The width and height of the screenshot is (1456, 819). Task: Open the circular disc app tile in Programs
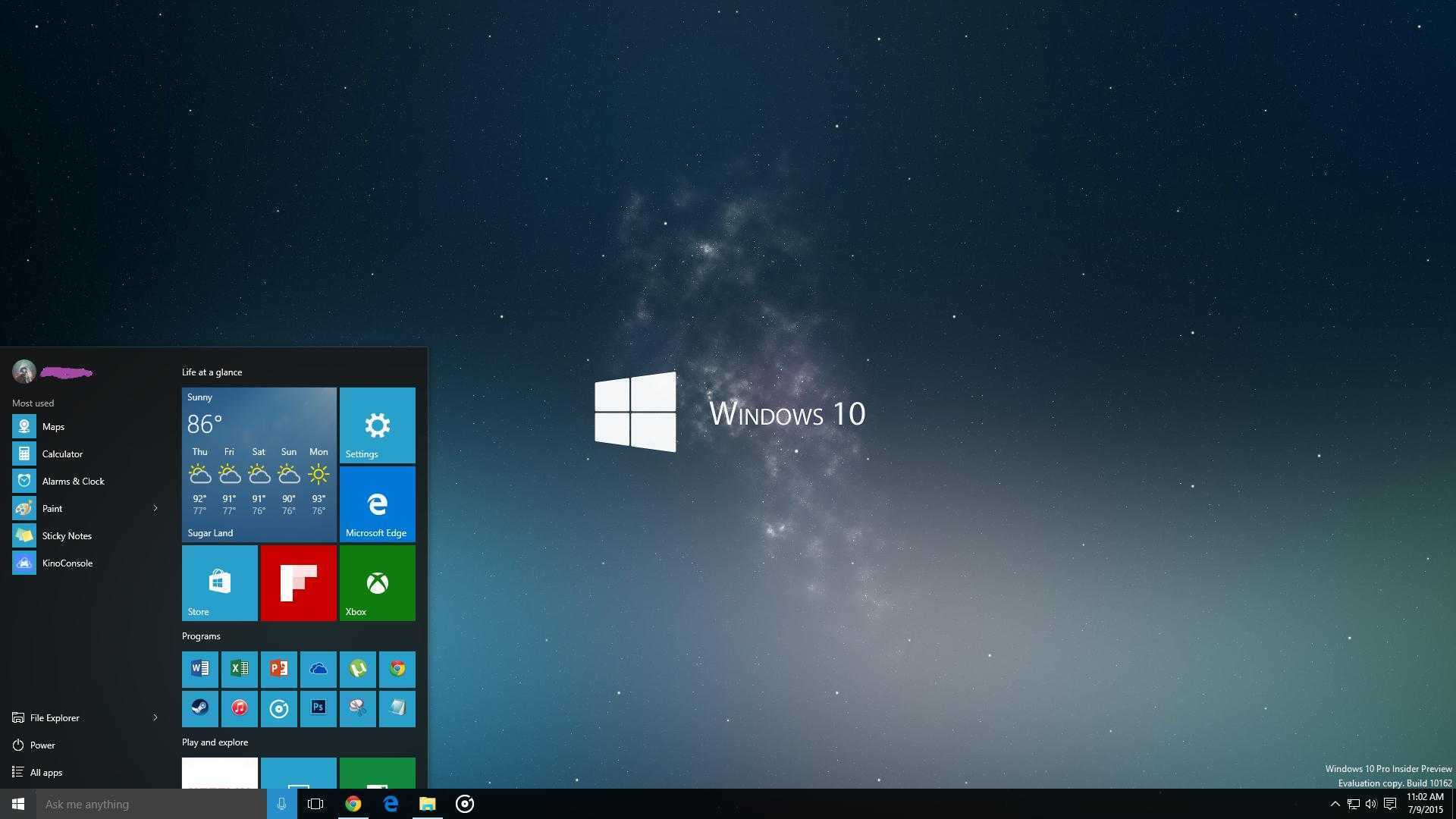[x=279, y=708]
